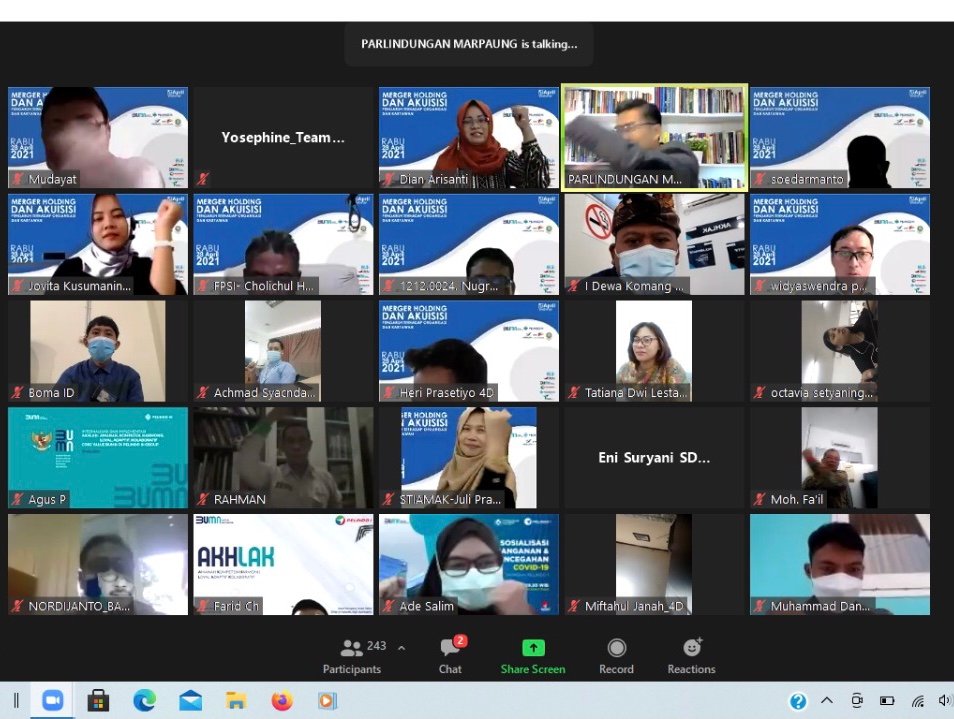This screenshot has height=719, width=954.
Task: Open Microsoft Edge from the taskbar
Action: [144, 700]
